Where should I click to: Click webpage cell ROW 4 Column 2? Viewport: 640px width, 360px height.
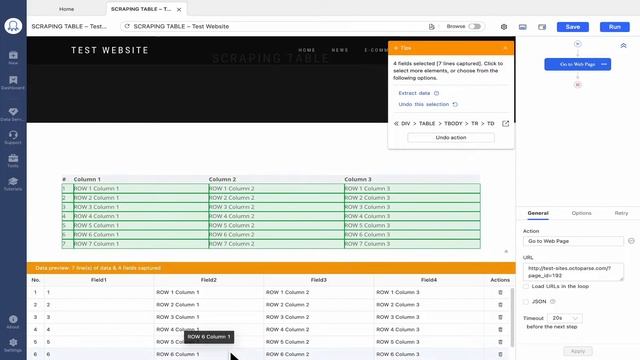pyautogui.click(x=276, y=216)
